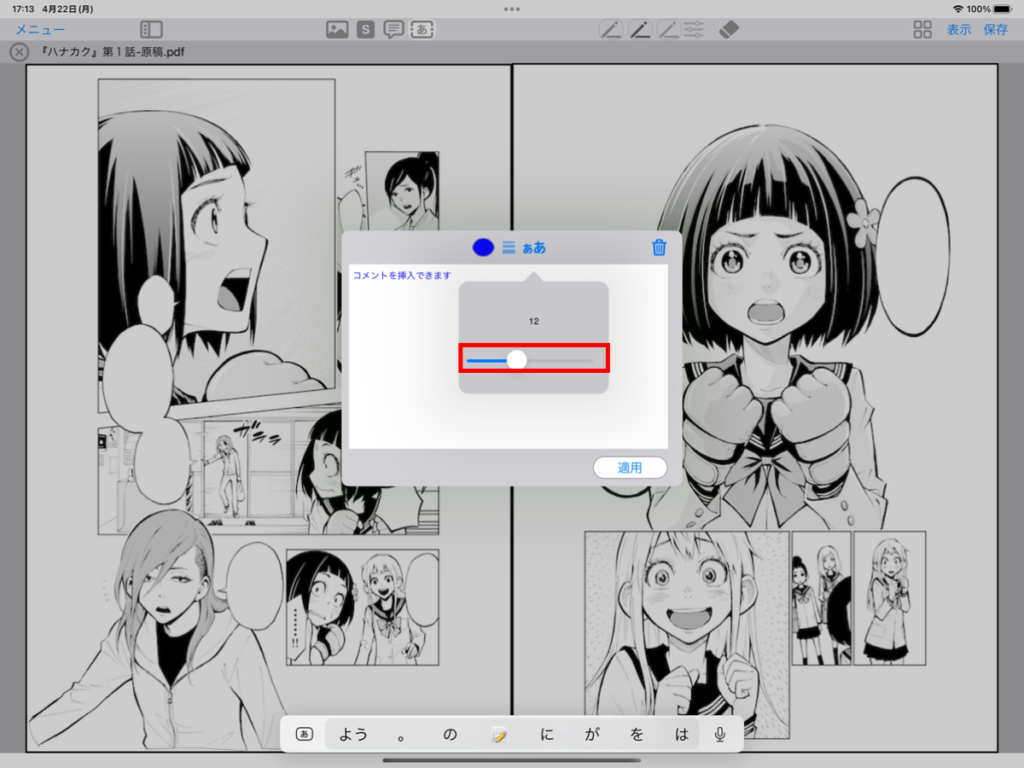Delete comment with the trash icon
1024x768 pixels.
659,248
